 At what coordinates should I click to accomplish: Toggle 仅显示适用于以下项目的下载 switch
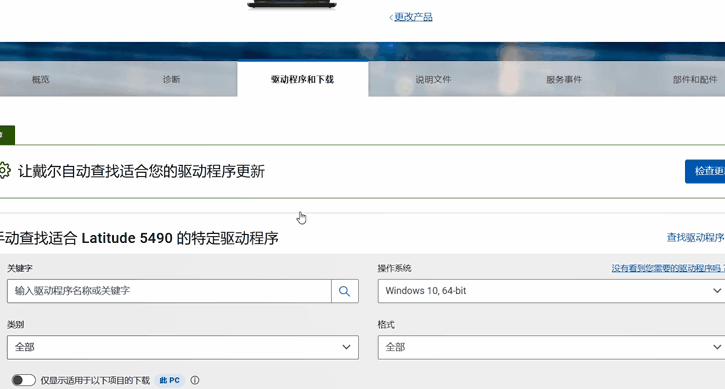pos(24,380)
